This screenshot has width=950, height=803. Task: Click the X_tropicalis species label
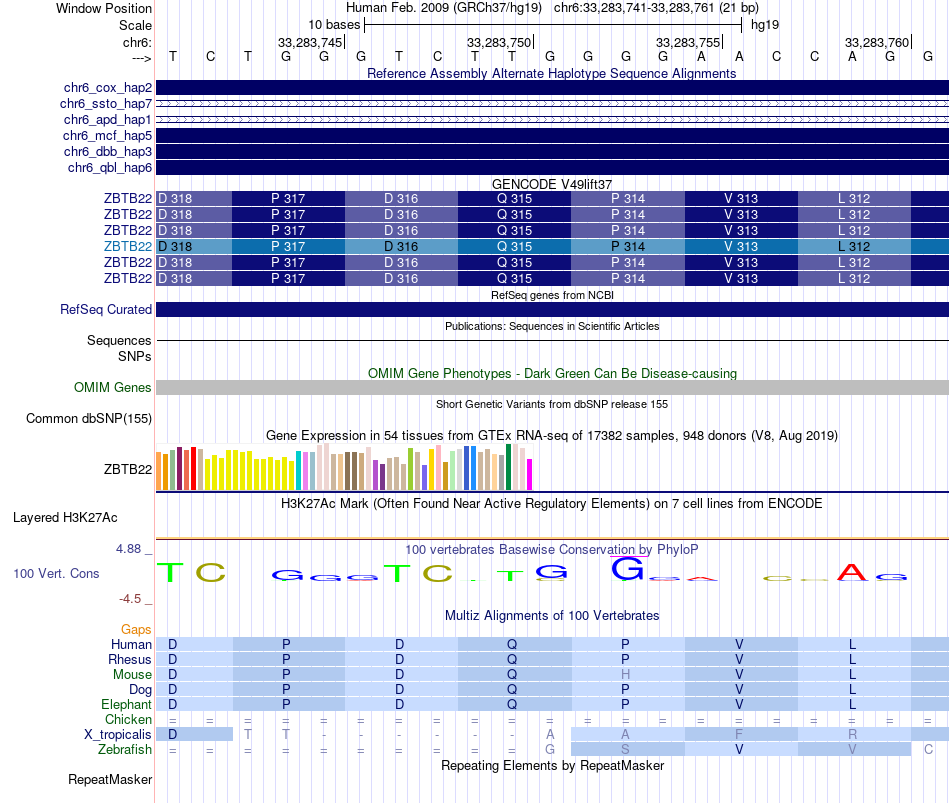click(x=118, y=735)
